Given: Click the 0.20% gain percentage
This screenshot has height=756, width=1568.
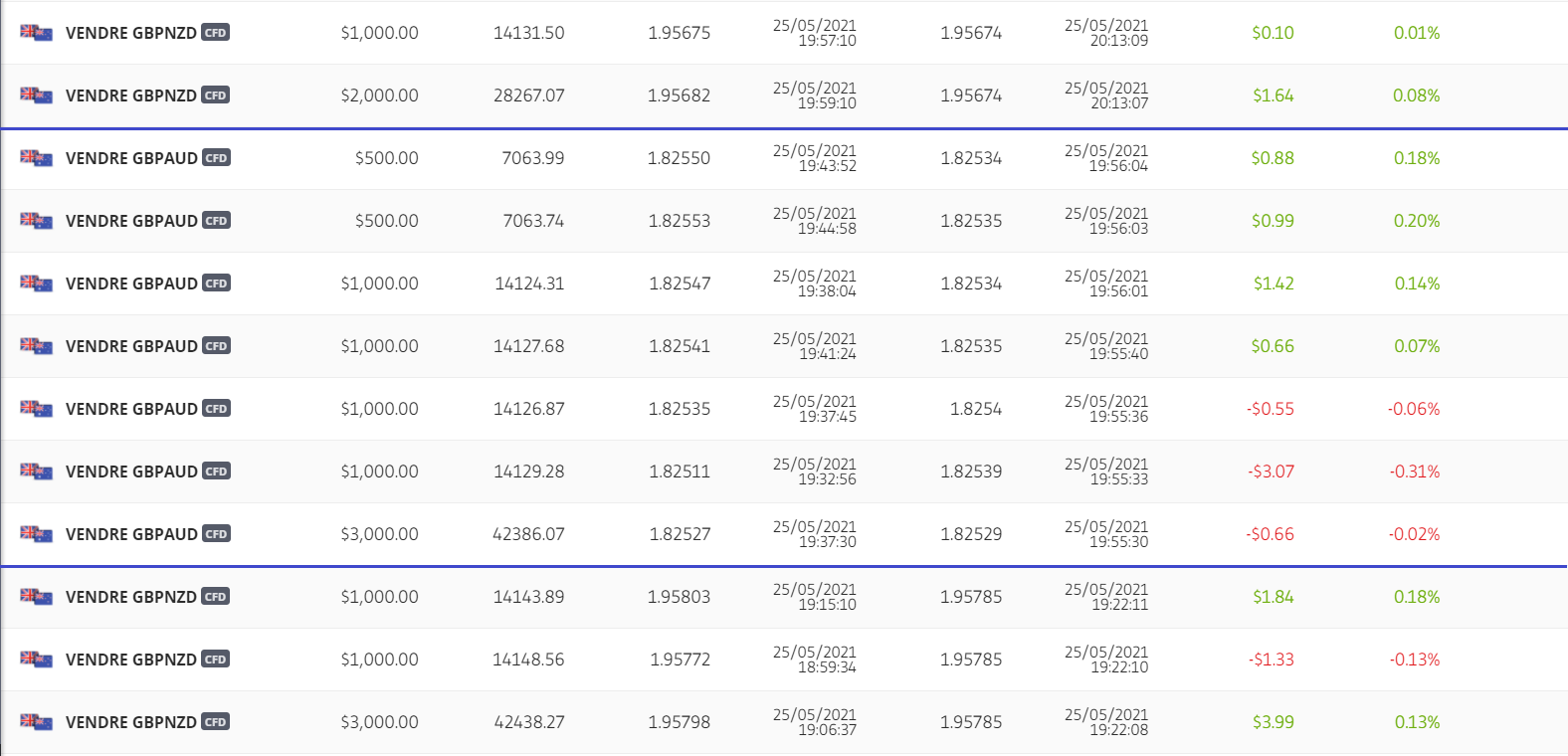Looking at the screenshot, I should point(1416,221).
